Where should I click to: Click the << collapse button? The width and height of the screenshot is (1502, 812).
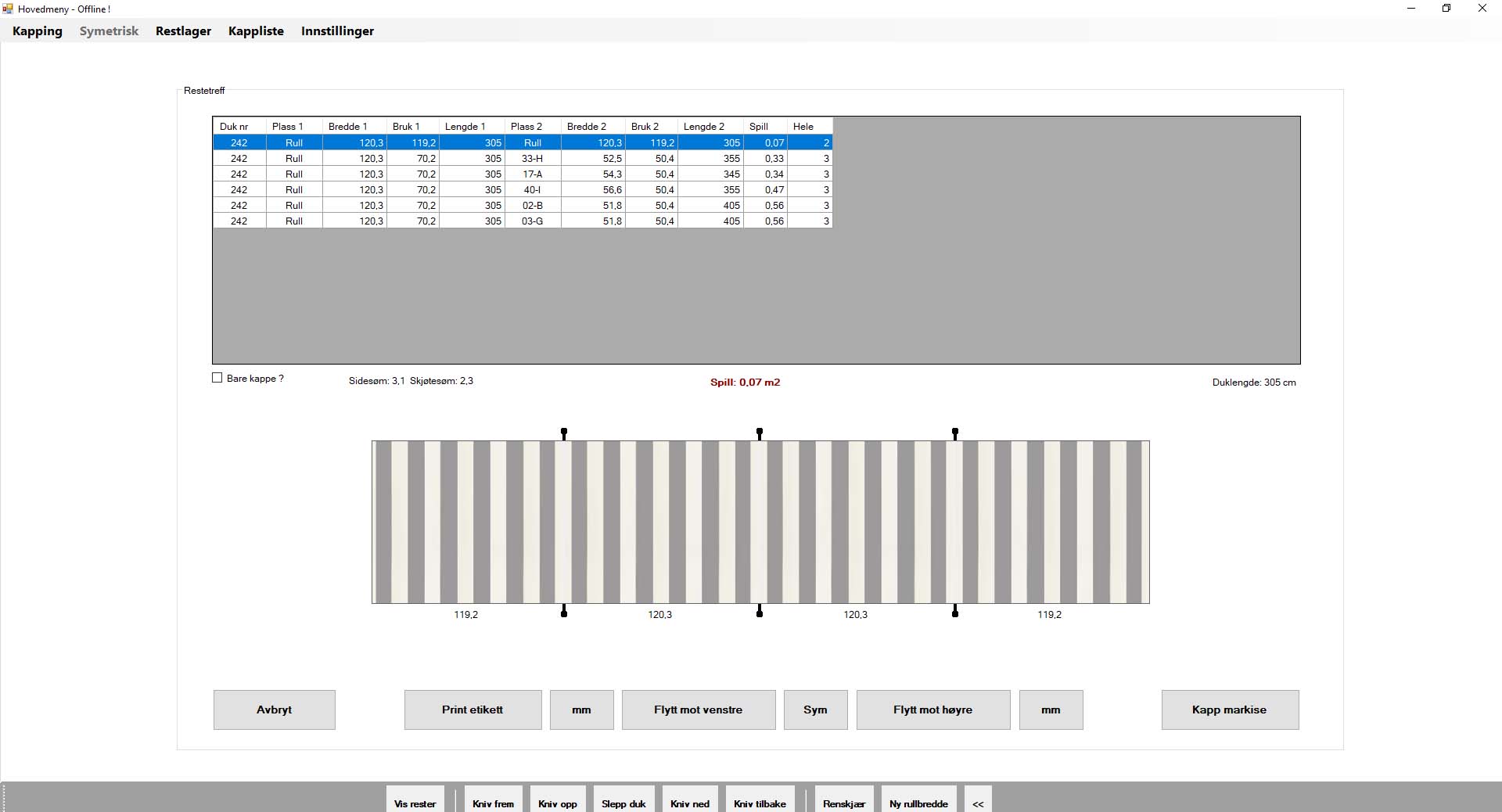tap(978, 803)
